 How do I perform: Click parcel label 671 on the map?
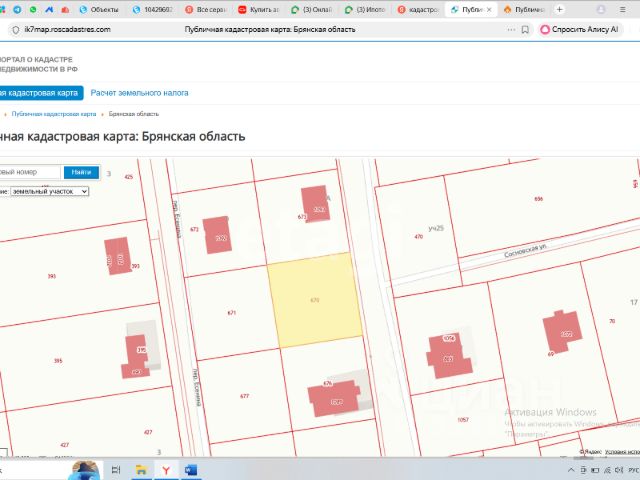click(x=231, y=313)
